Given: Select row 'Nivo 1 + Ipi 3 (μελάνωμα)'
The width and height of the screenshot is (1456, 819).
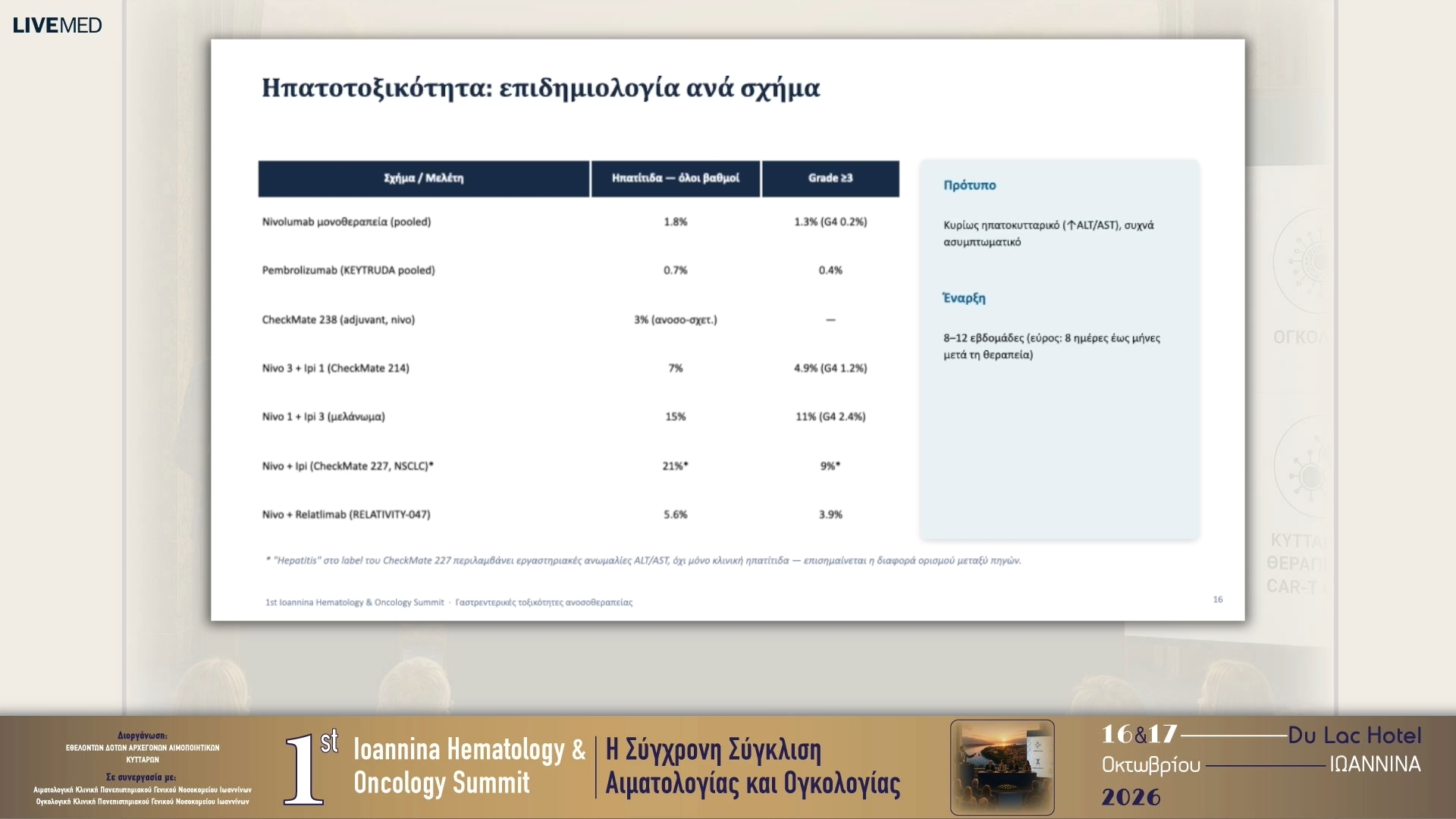Looking at the screenshot, I should point(579,416).
